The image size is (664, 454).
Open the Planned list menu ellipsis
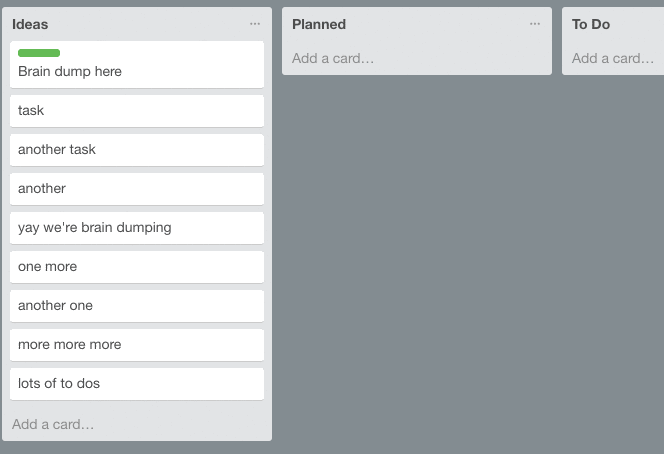click(x=535, y=24)
